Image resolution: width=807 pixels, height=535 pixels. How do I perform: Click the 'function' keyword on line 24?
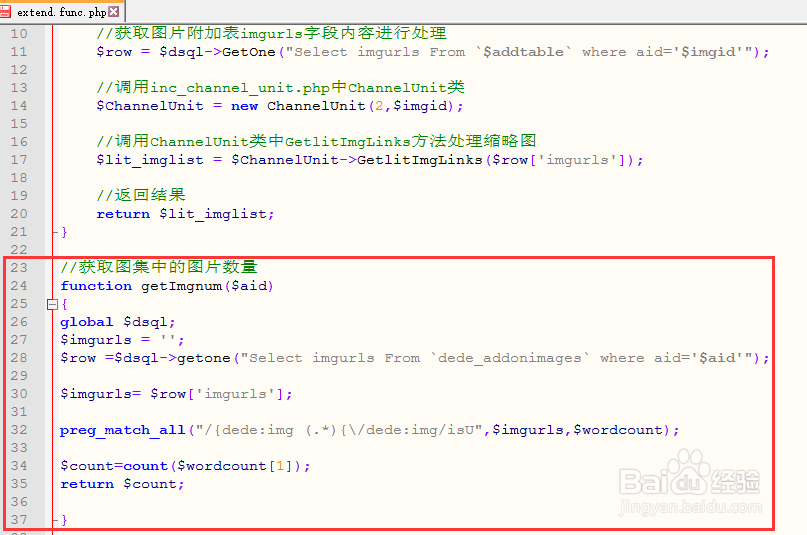click(96, 286)
